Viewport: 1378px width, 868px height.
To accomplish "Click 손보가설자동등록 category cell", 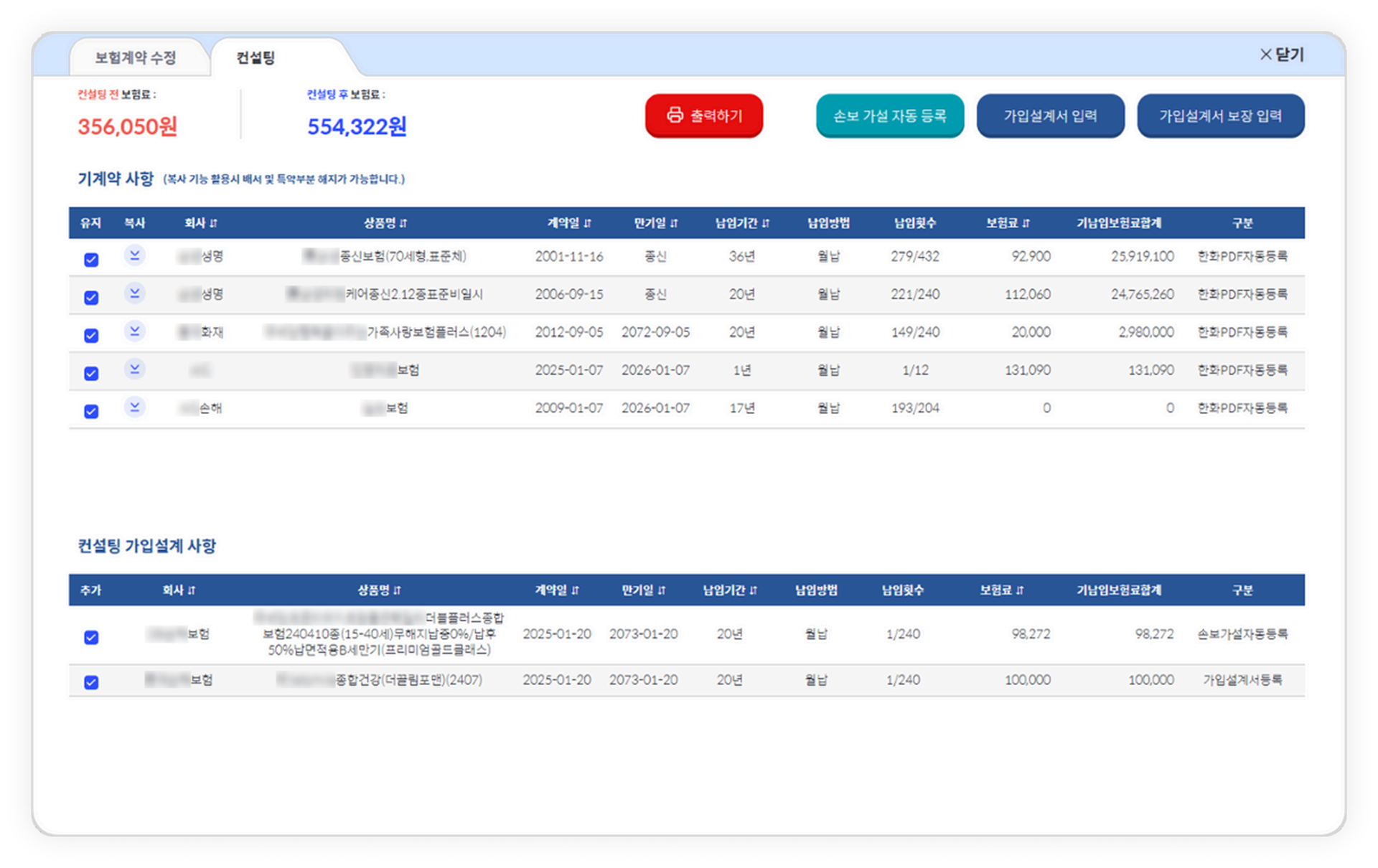I will tap(1242, 634).
